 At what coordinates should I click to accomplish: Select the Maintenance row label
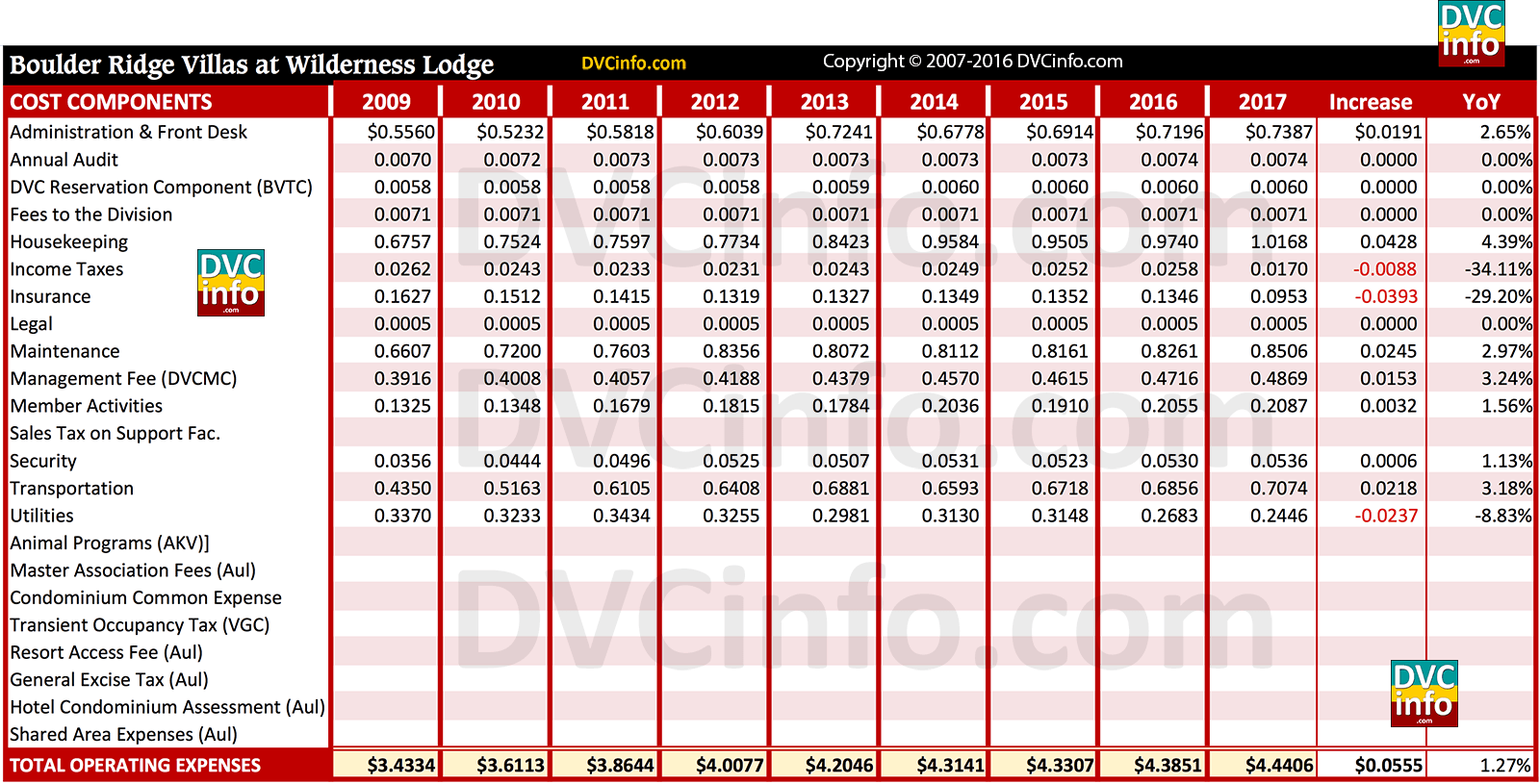tap(64, 351)
